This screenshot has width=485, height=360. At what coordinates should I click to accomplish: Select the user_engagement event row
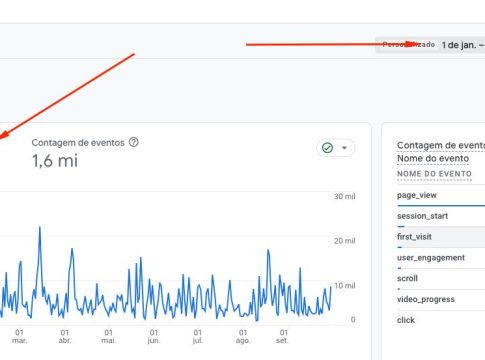441,258
